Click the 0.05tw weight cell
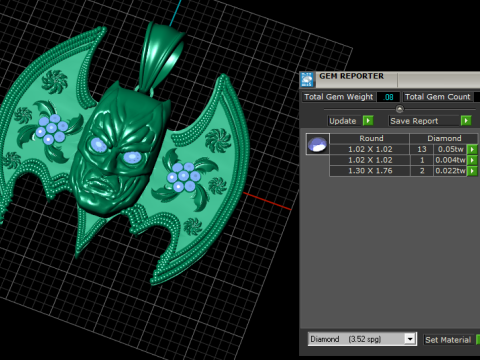Viewport: 480px width, 360px height. tap(450, 149)
